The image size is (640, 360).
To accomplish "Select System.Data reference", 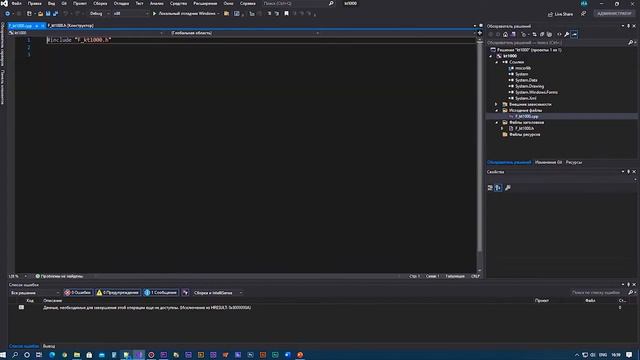I will [526, 80].
